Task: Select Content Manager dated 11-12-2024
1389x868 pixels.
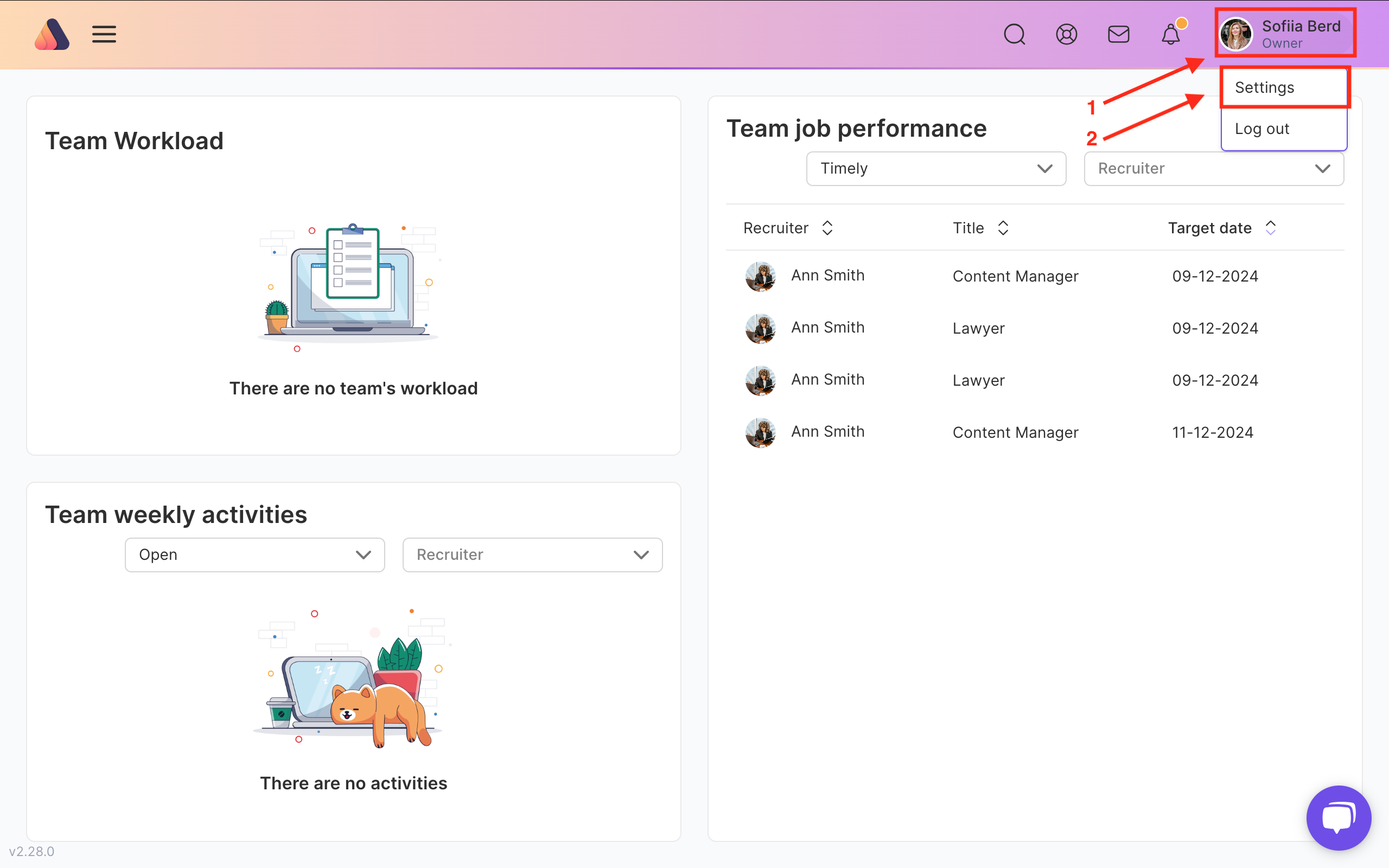Action: (1015, 432)
